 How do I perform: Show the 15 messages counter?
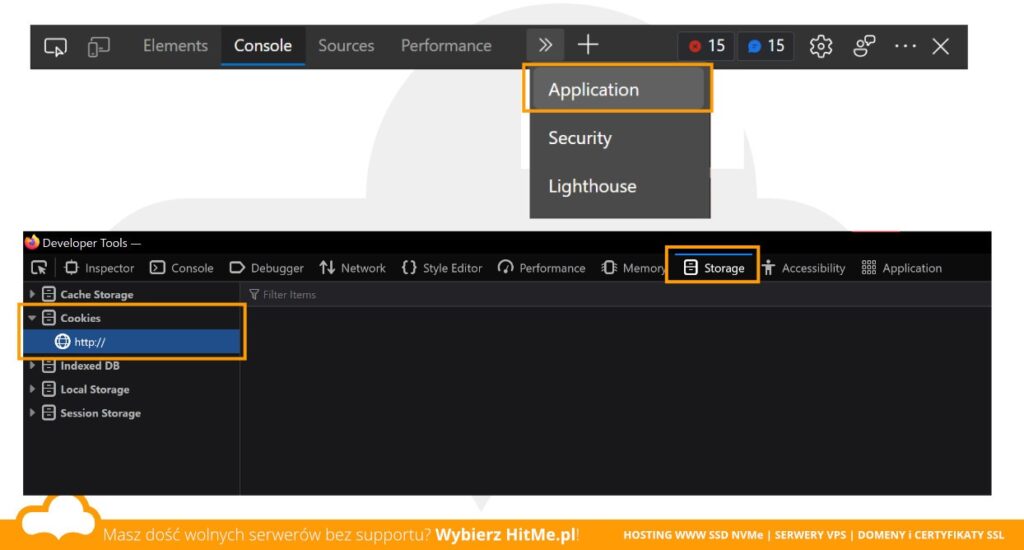click(766, 46)
